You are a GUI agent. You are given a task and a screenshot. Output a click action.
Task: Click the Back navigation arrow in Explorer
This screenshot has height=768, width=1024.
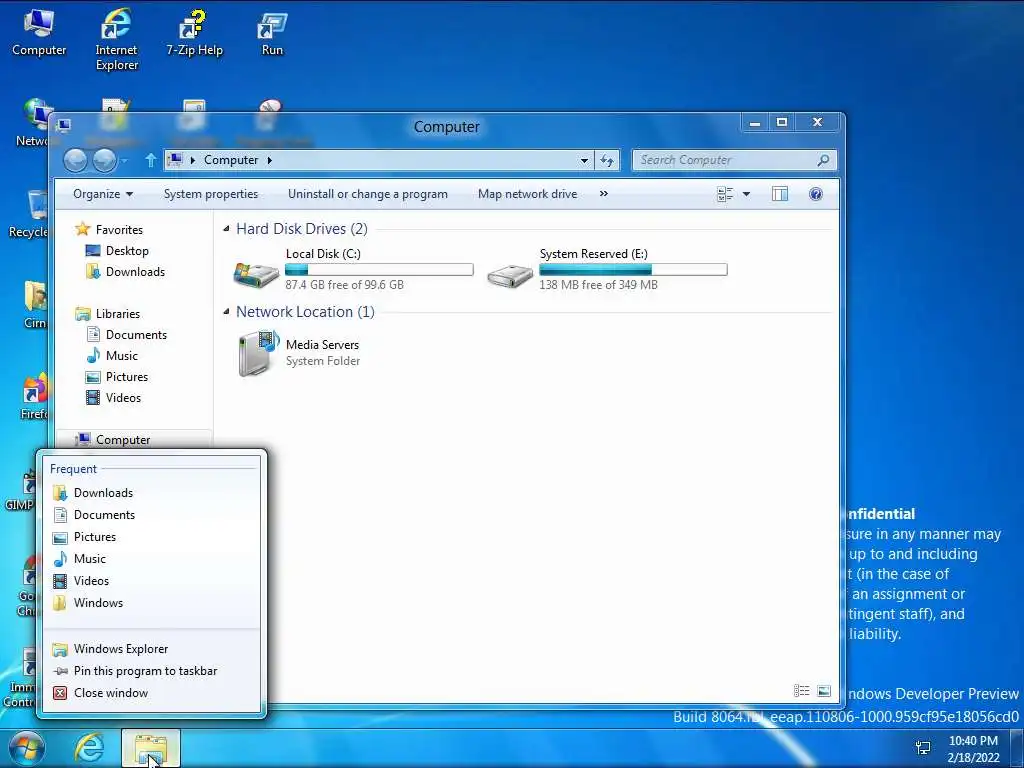coord(75,160)
